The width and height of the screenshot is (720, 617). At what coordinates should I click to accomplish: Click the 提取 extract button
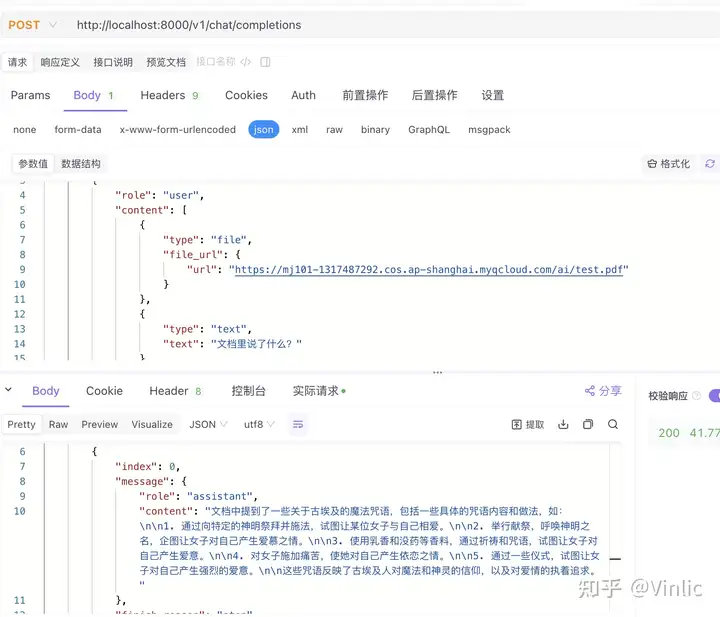[528, 424]
